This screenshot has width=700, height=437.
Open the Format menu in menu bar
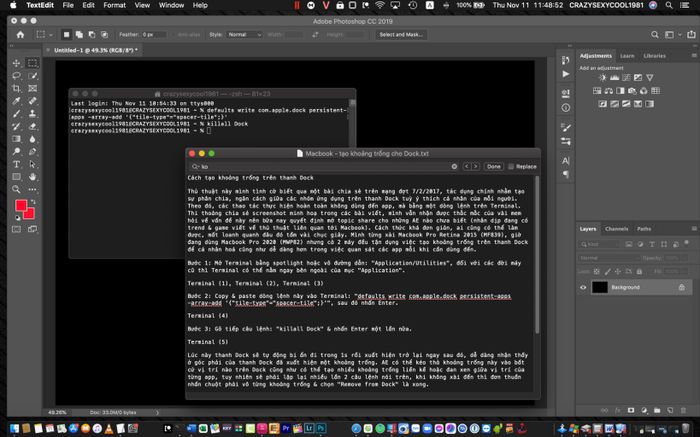click(114, 5)
